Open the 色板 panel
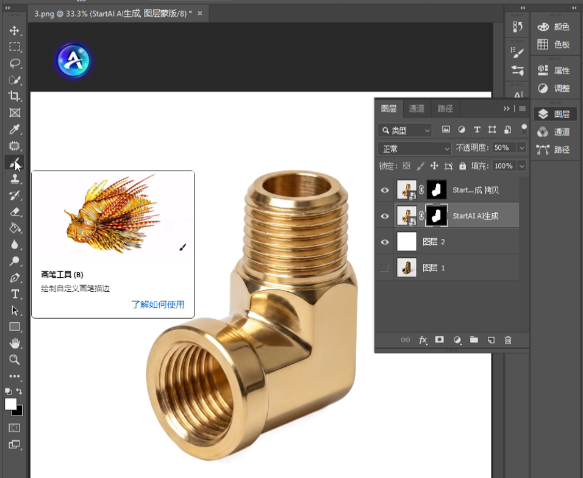 tap(554, 45)
